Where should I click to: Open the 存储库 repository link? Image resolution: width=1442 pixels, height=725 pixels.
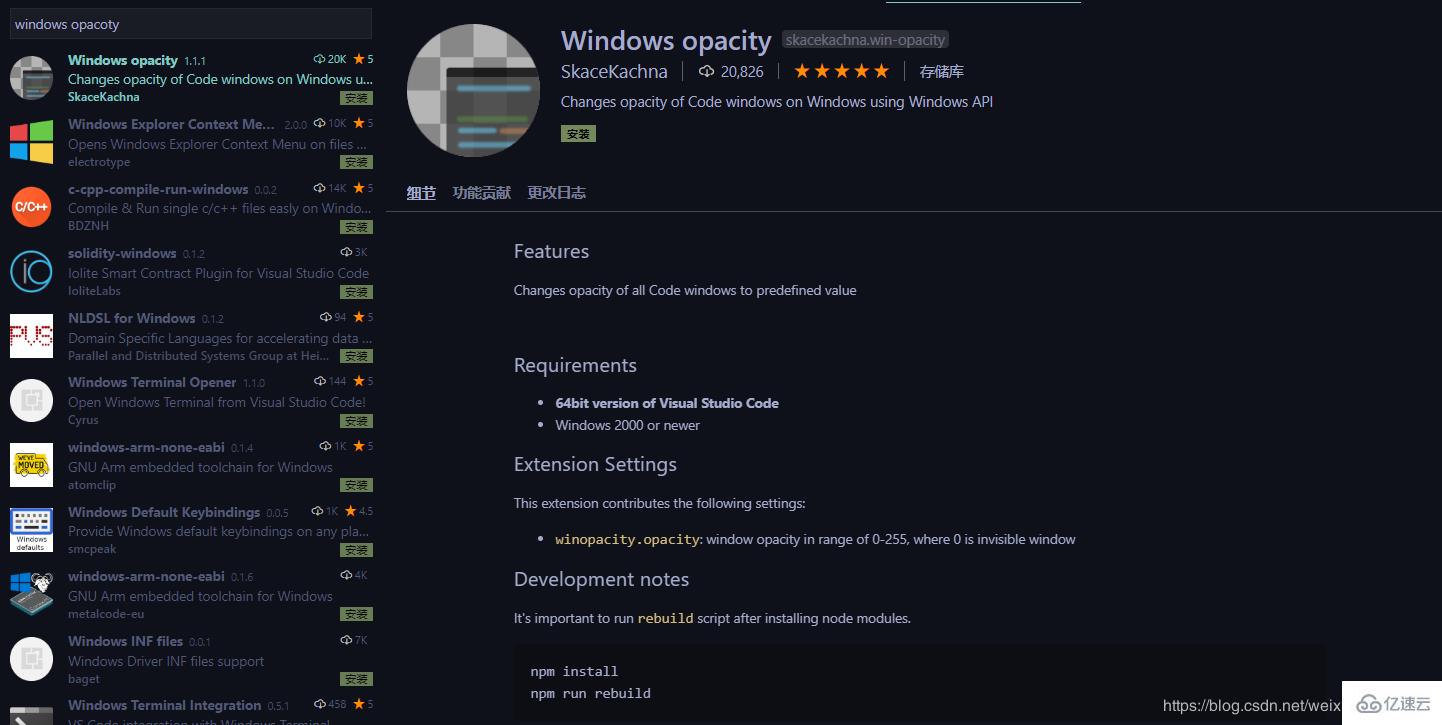pos(941,71)
